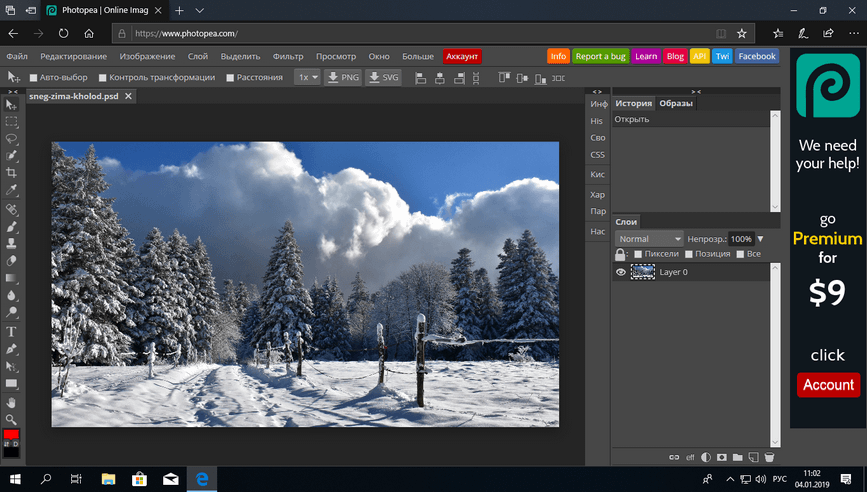Select the Path Select tool
The image size is (867, 492).
click(11, 366)
